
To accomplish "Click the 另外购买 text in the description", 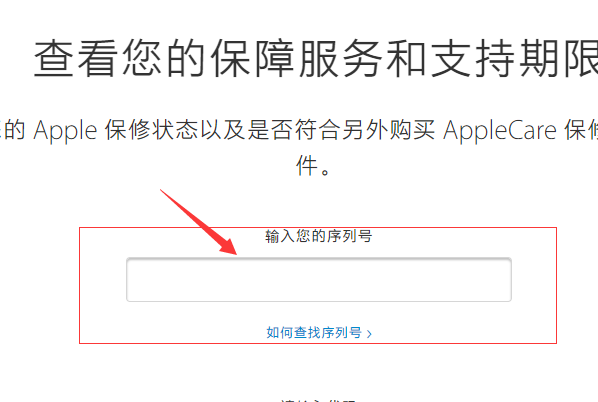I will tap(389, 130).
